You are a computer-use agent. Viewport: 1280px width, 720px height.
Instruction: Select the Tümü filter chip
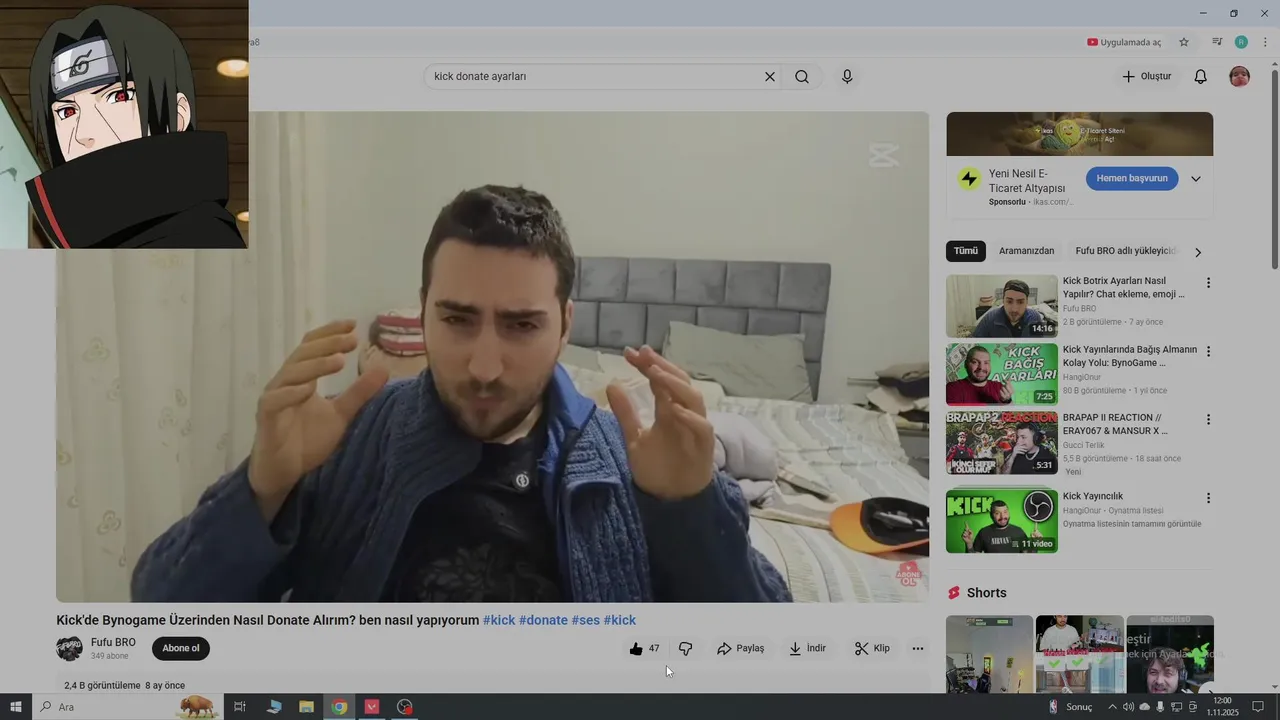(966, 251)
